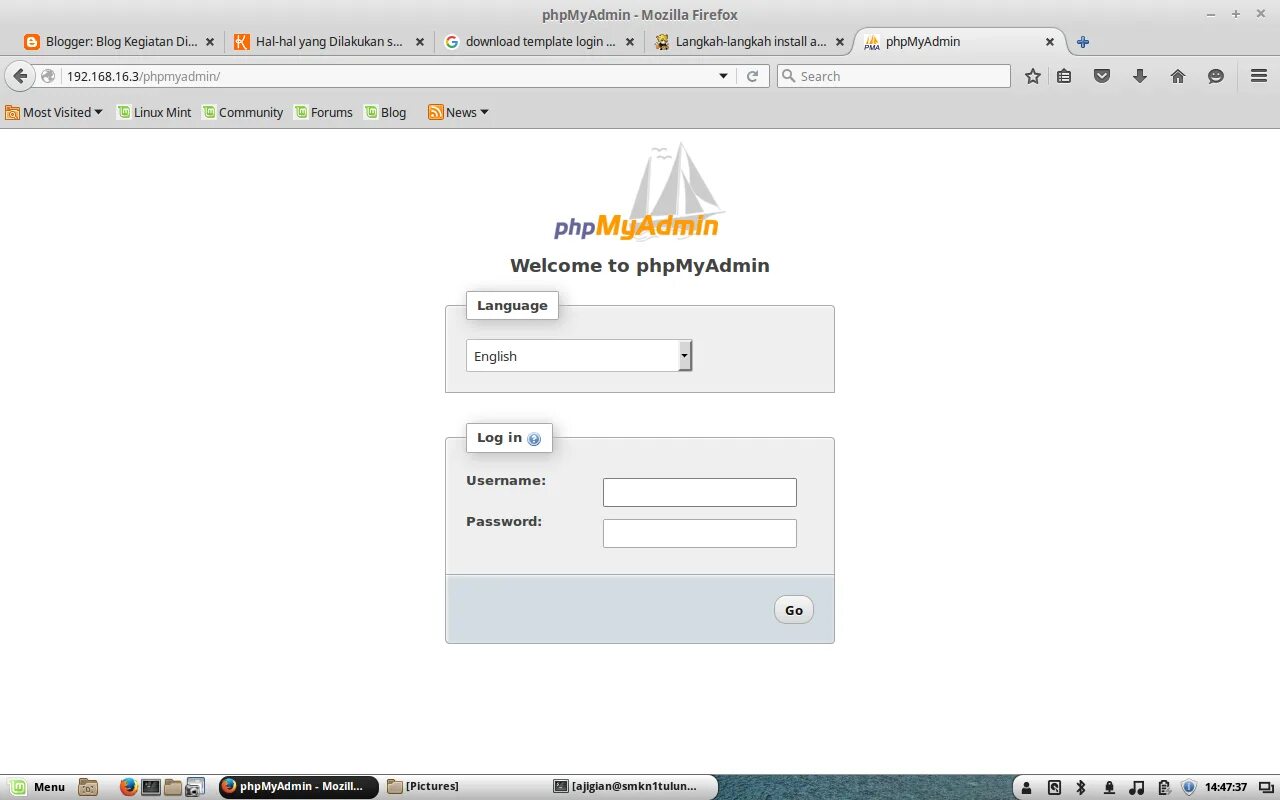Switch to the download template login tab
Screen dimensions: 1280x800
pos(540,42)
